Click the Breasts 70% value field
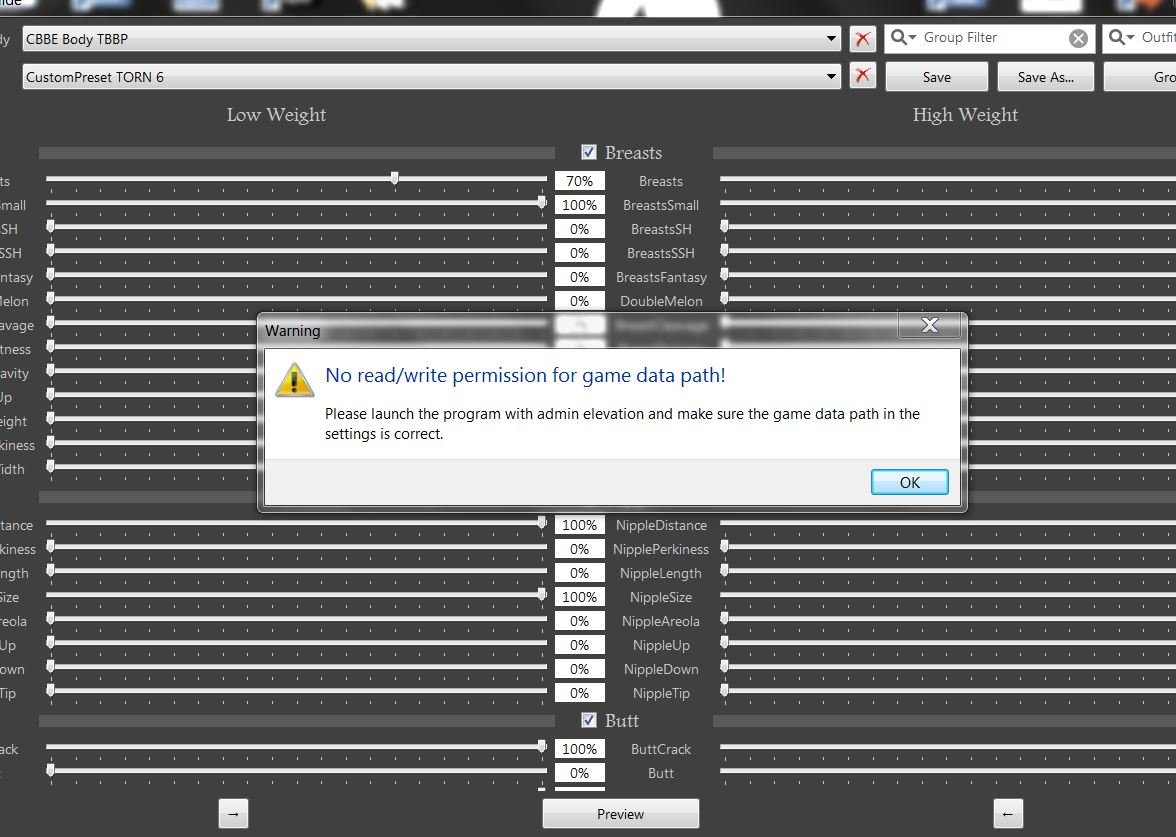1176x837 pixels. (x=580, y=181)
